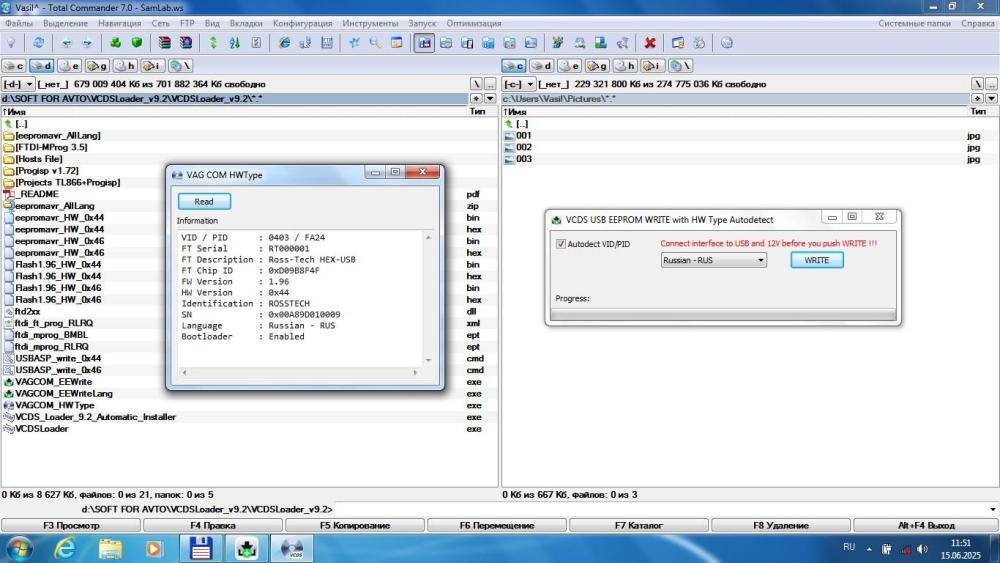Open the Навигация menu
This screenshot has width=1000, height=563.
click(119, 23)
